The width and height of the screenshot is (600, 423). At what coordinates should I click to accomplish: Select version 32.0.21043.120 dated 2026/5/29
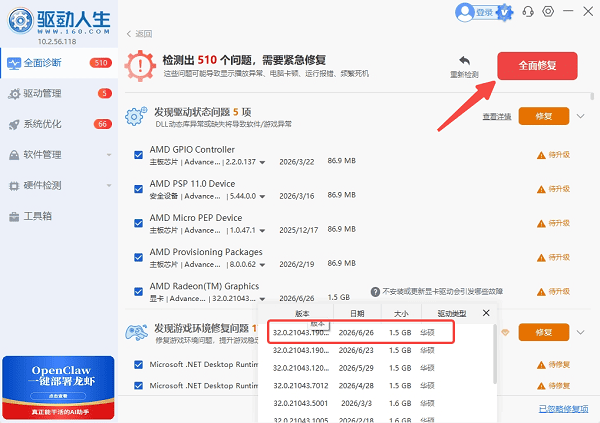pyautogui.click(x=377, y=368)
